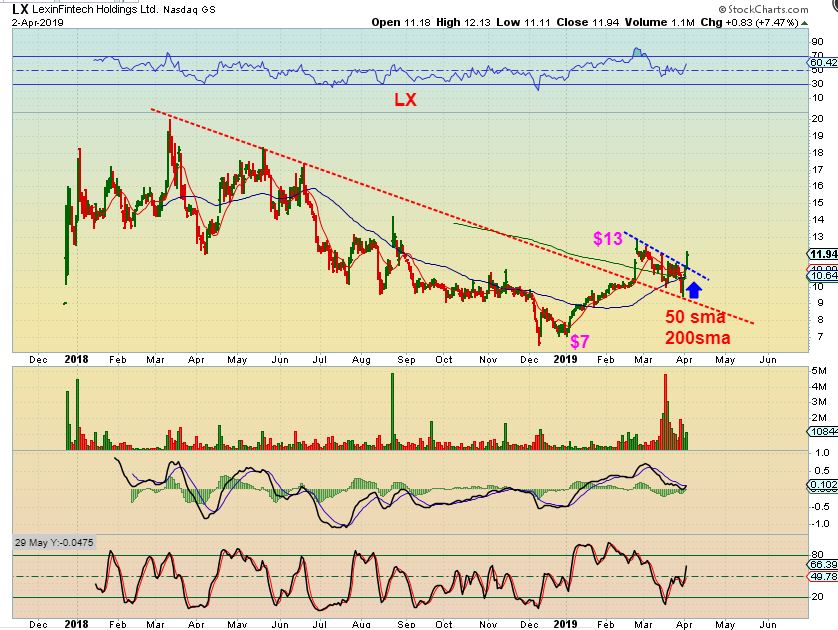Click the RSI current value tag 60.42
Viewport: 838px width, 630px height.
pos(824,63)
